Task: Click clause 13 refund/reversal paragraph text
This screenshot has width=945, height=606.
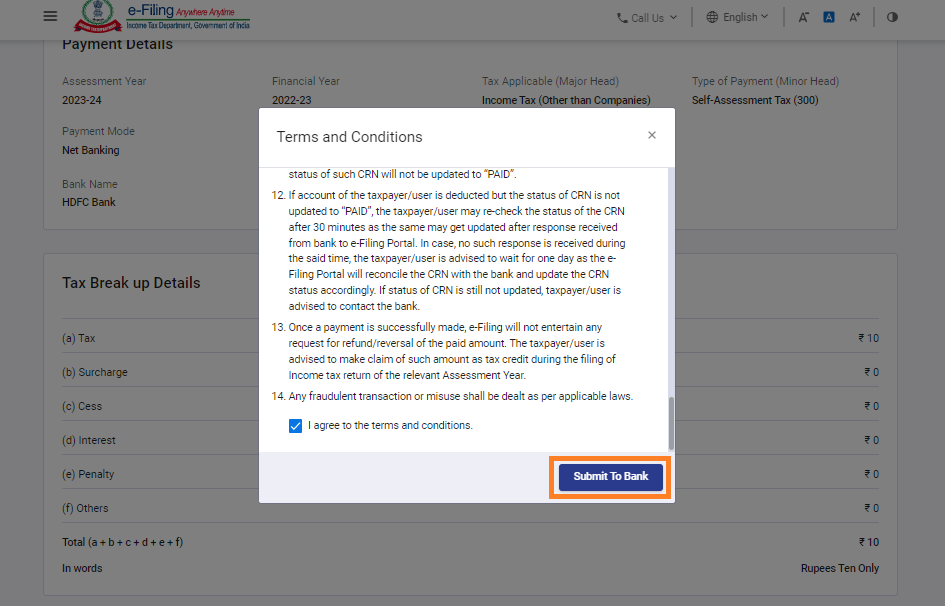Action: [x=452, y=351]
